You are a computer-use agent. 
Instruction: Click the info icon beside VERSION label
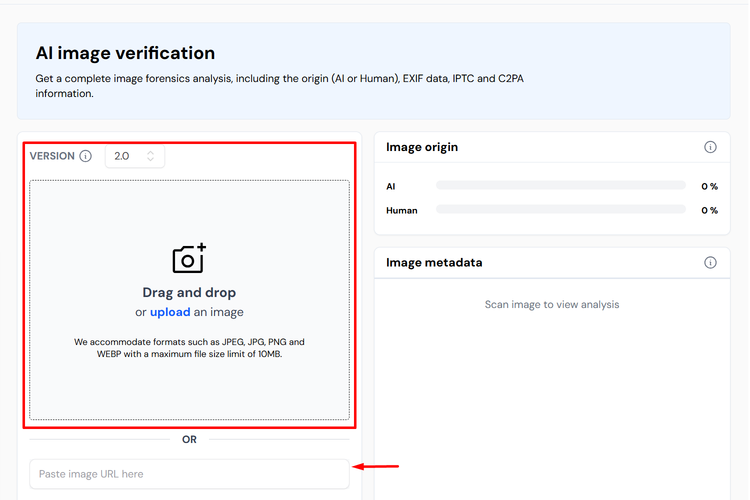click(x=86, y=156)
